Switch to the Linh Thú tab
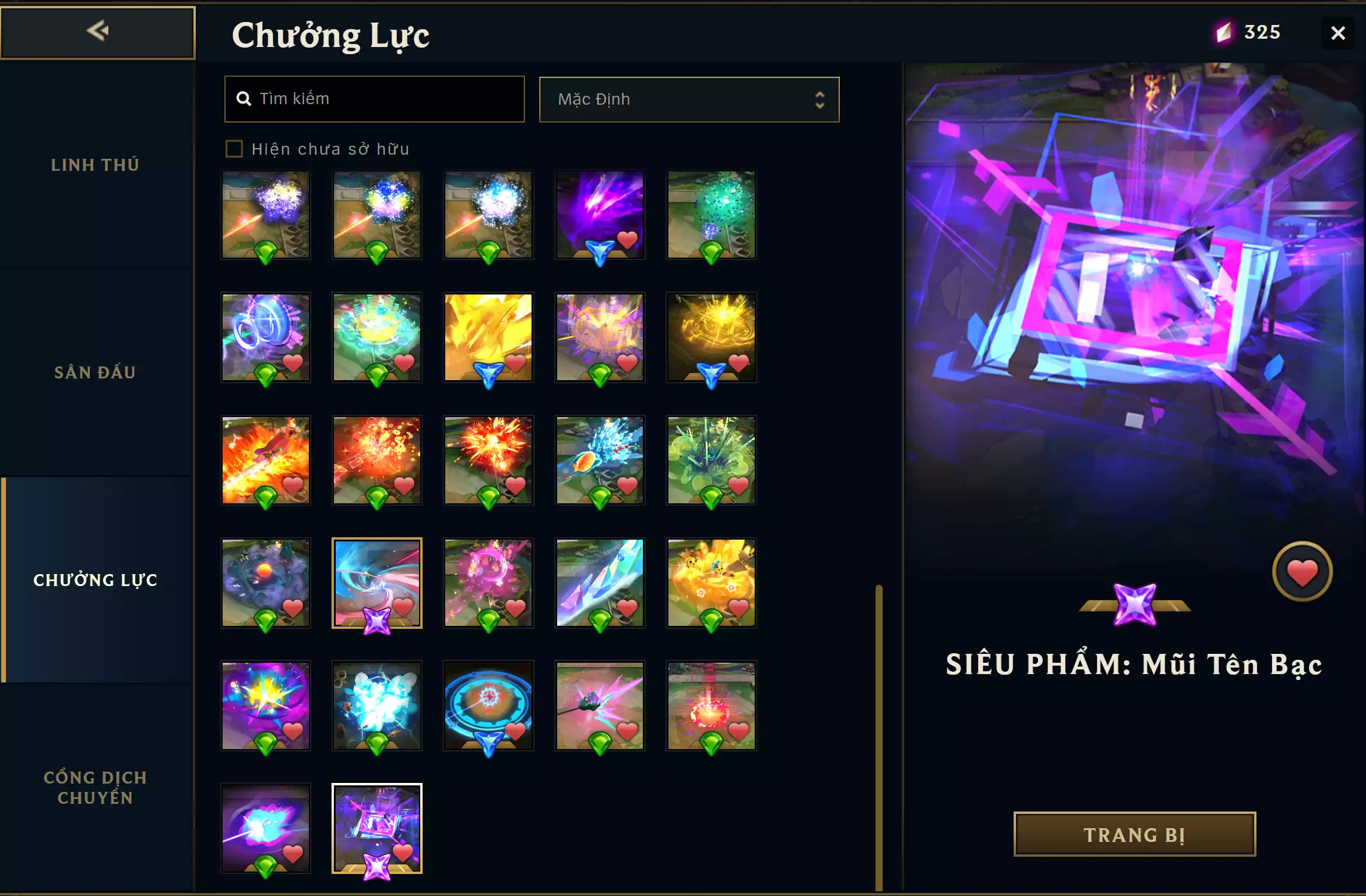 (95, 165)
